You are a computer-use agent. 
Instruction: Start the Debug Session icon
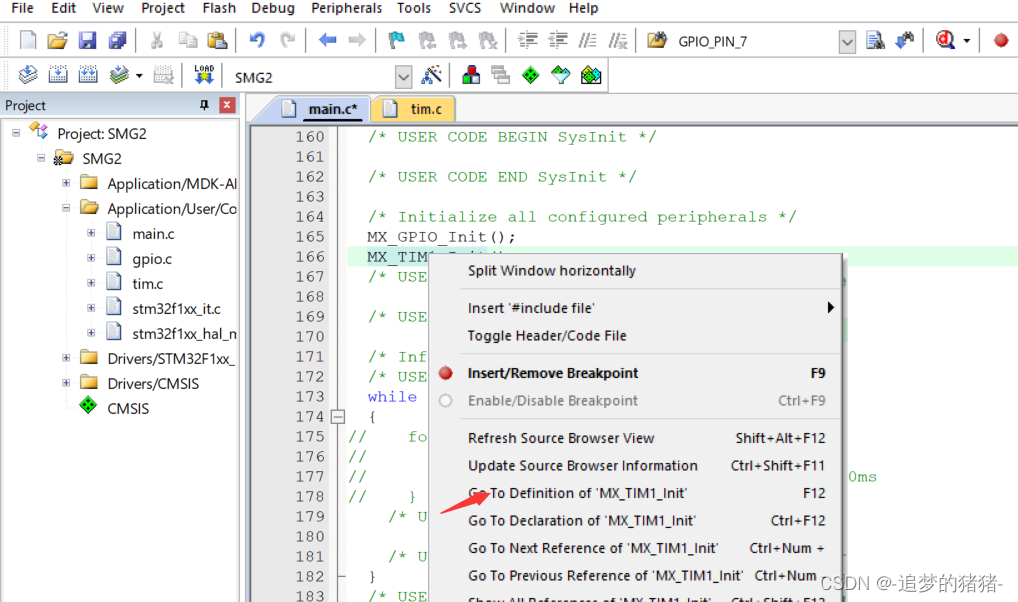[945, 40]
